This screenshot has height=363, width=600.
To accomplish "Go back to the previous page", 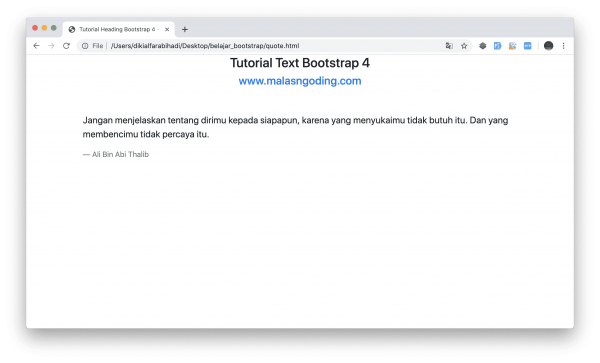I will (36, 46).
